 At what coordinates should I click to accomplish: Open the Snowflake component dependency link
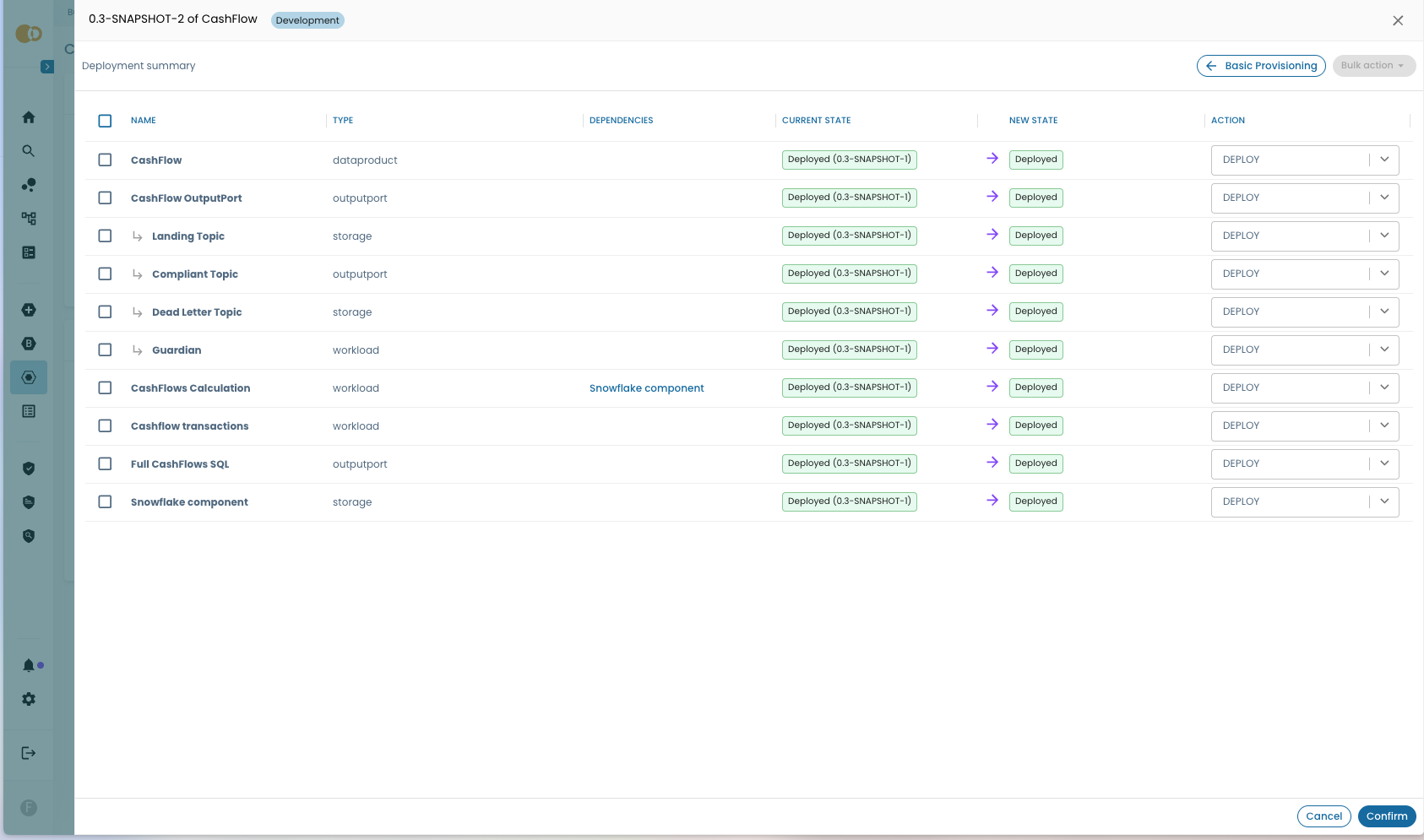[646, 388]
